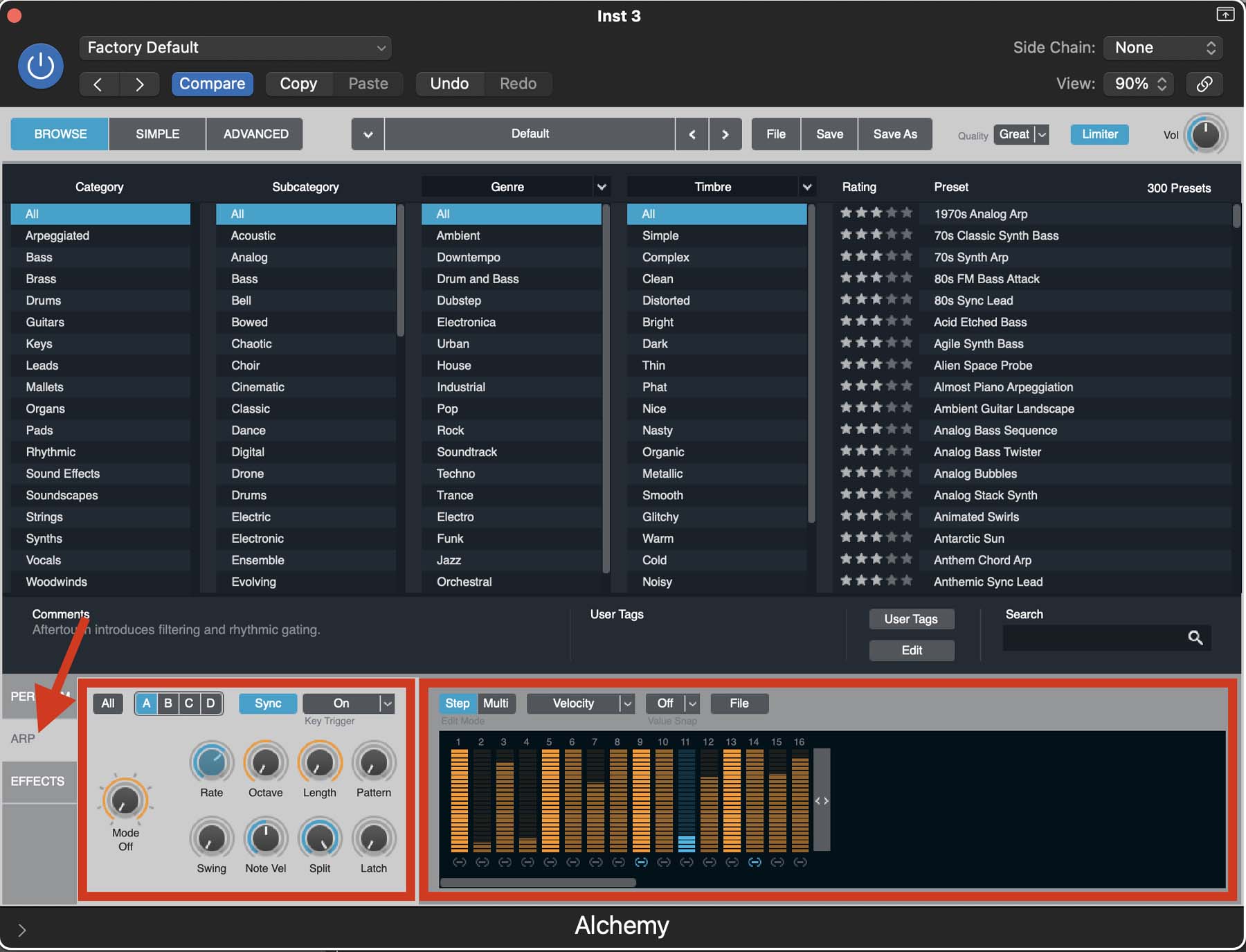Click the Vol knob

pyautogui.click(x=1205, y=135)
